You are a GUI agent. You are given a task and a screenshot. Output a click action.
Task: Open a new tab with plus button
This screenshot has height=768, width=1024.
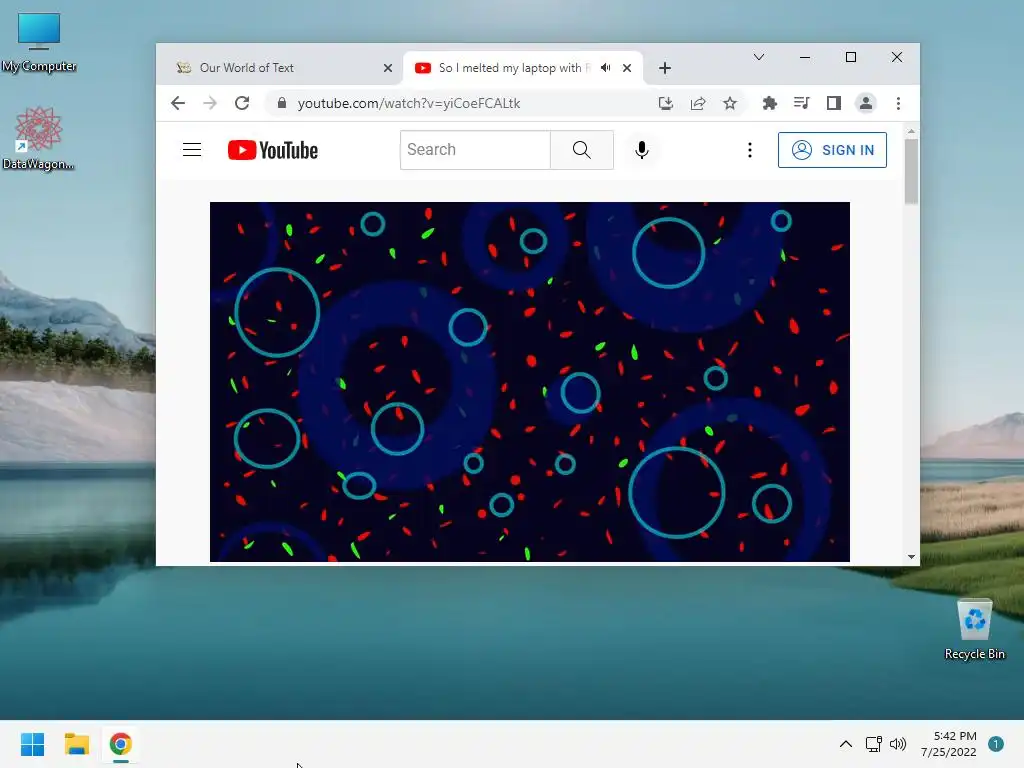click(665, 68)
